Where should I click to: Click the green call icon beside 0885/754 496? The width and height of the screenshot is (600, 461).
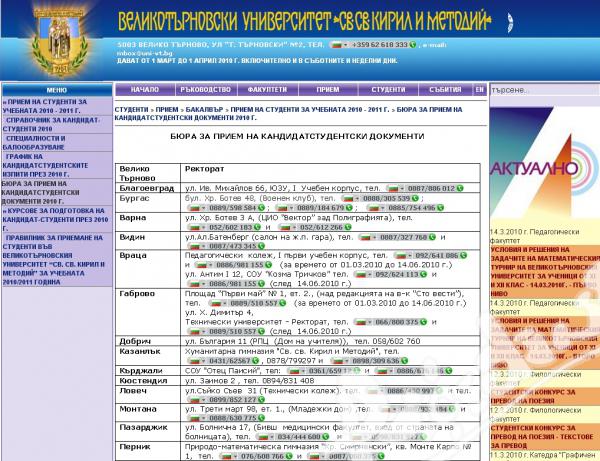tap(440, 208)
